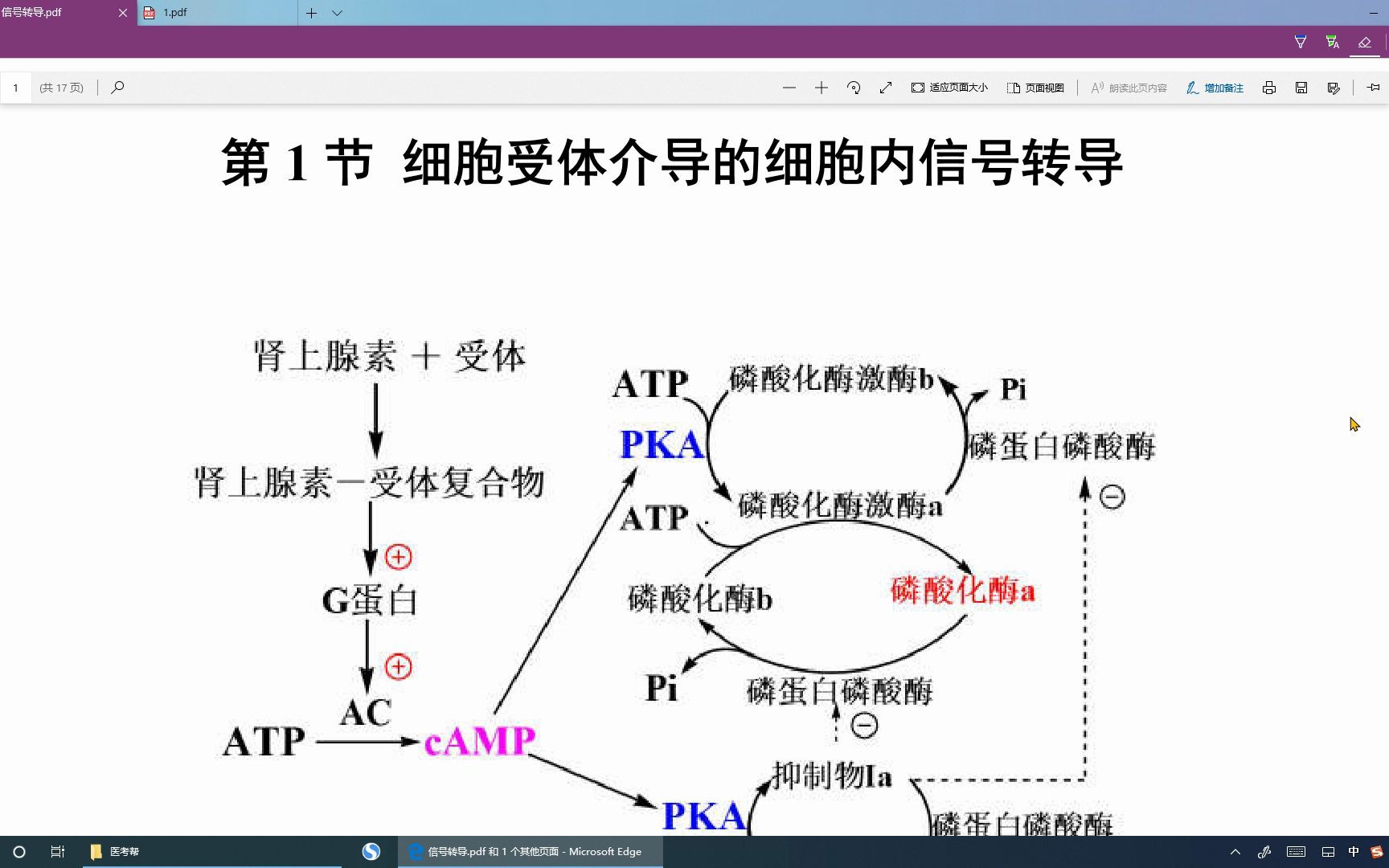This screenshot has height=868, width=1389.
Task: Click the G蛋白 label in diagram
Action: (370, 600)
